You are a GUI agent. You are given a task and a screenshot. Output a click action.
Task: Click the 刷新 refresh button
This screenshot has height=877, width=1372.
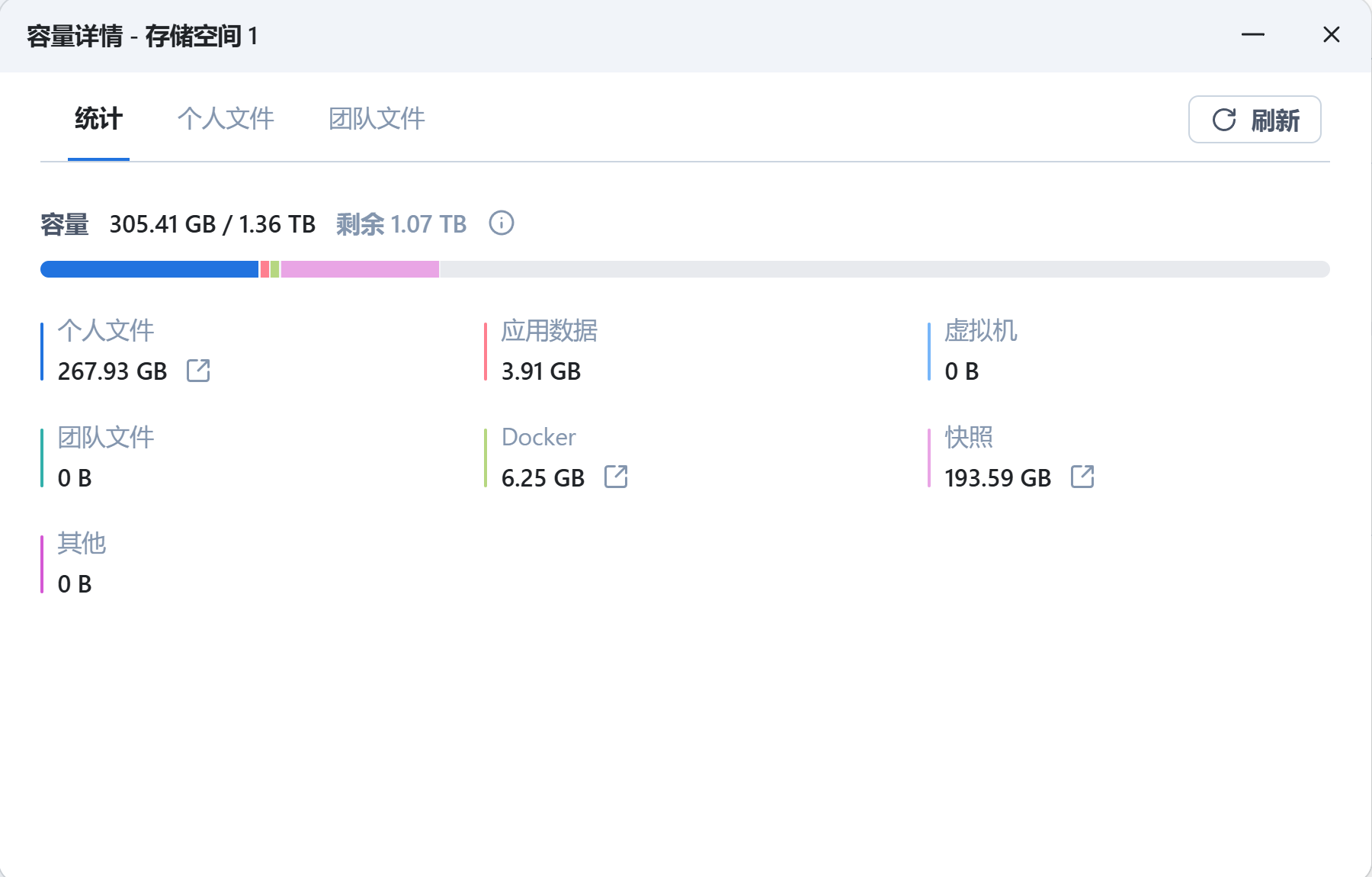pos(1255,120)
